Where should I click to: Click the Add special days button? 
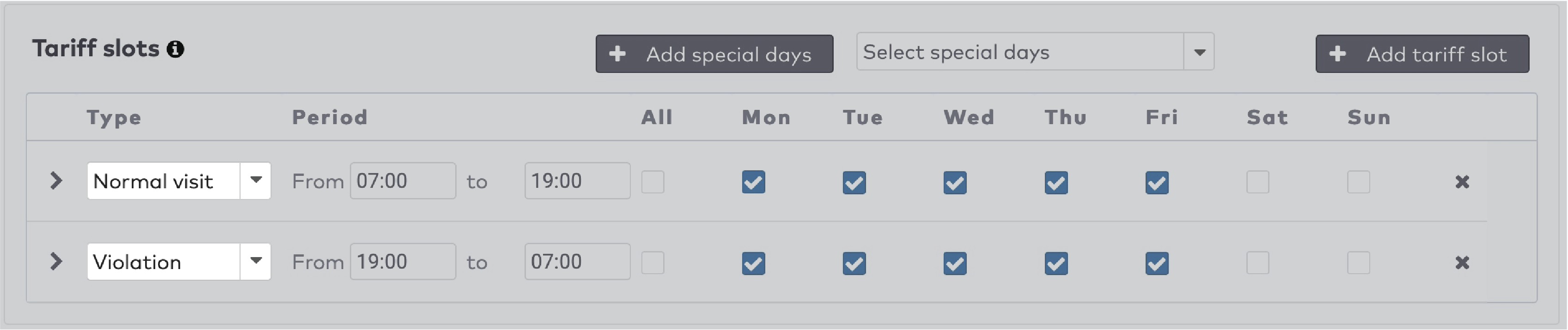click(x=714, y=54)
